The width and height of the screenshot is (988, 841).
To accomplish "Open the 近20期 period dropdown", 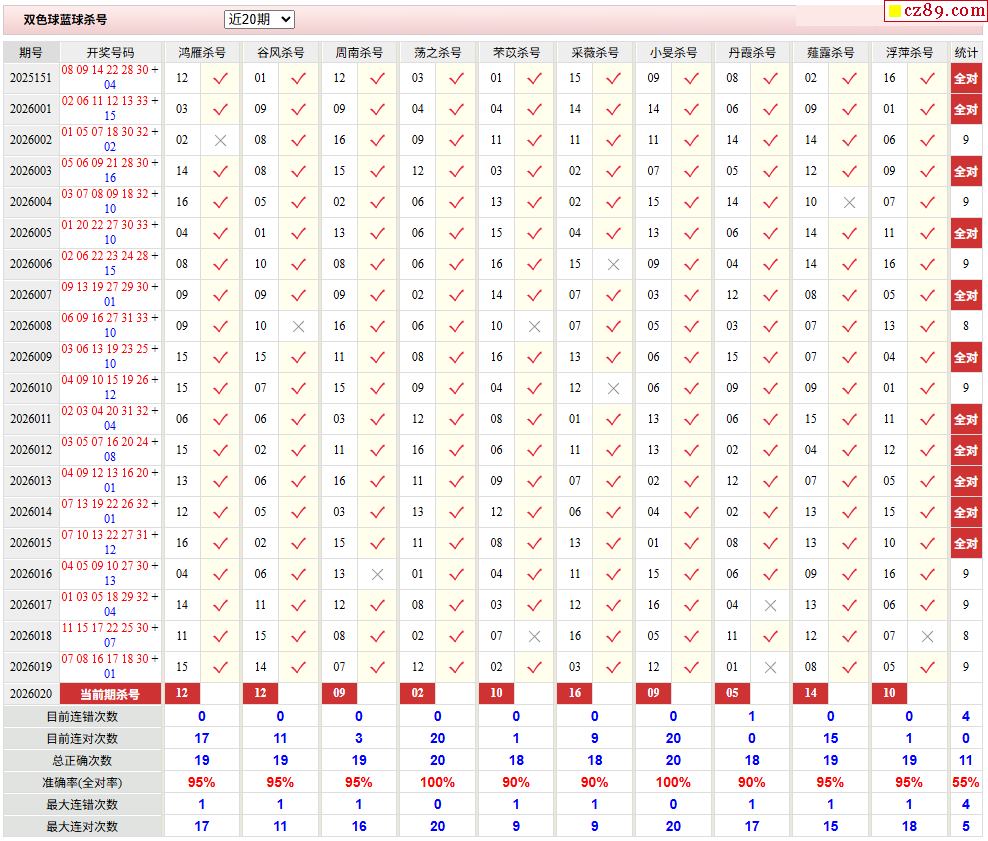I will [x=259, y=19].
